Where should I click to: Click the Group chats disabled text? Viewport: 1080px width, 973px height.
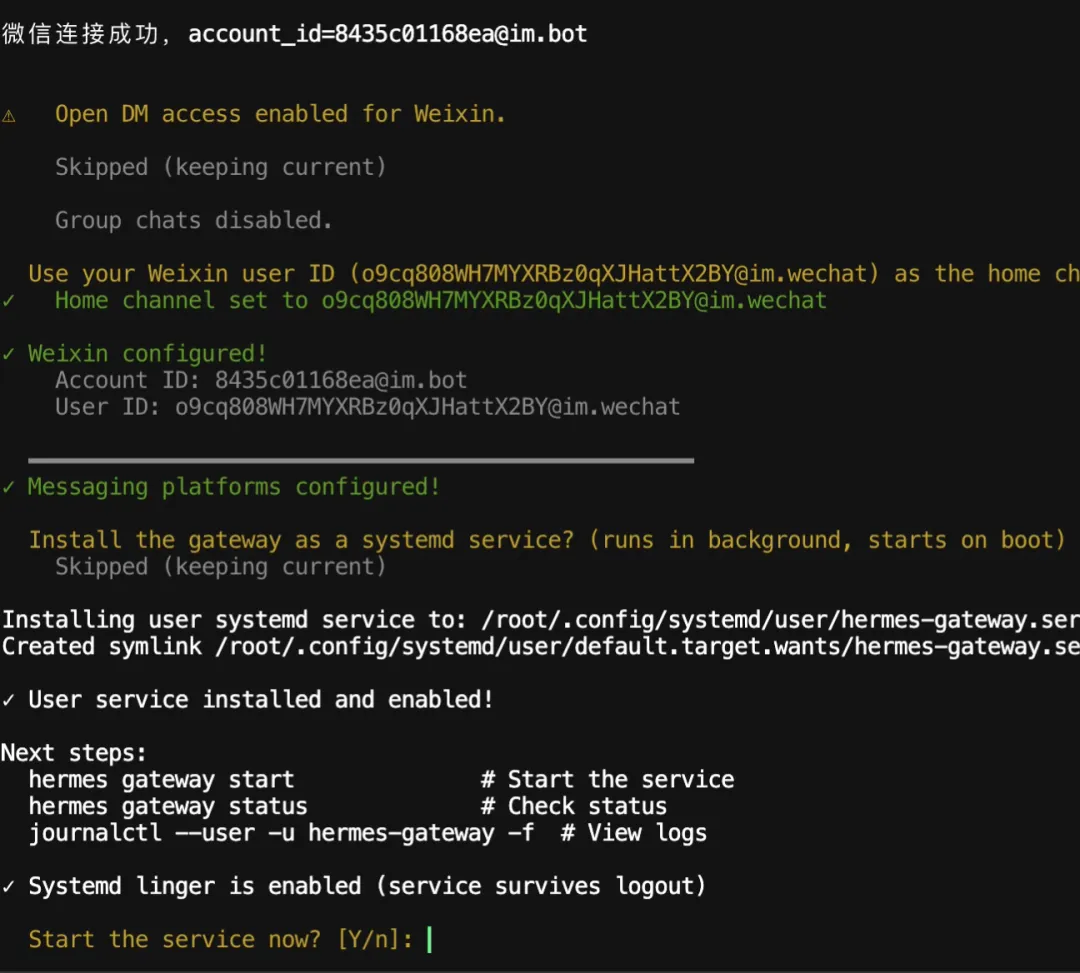coord(193,221)
